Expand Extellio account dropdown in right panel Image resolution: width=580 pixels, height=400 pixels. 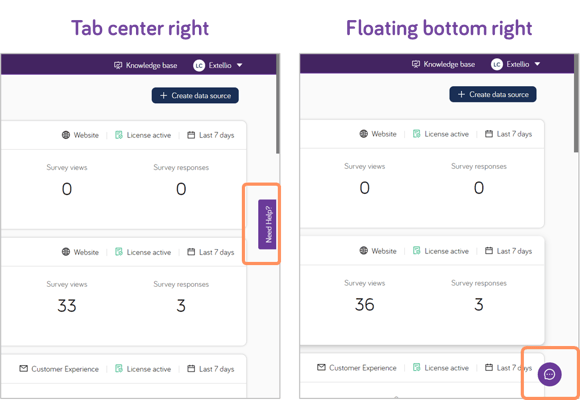coord(523,64)
